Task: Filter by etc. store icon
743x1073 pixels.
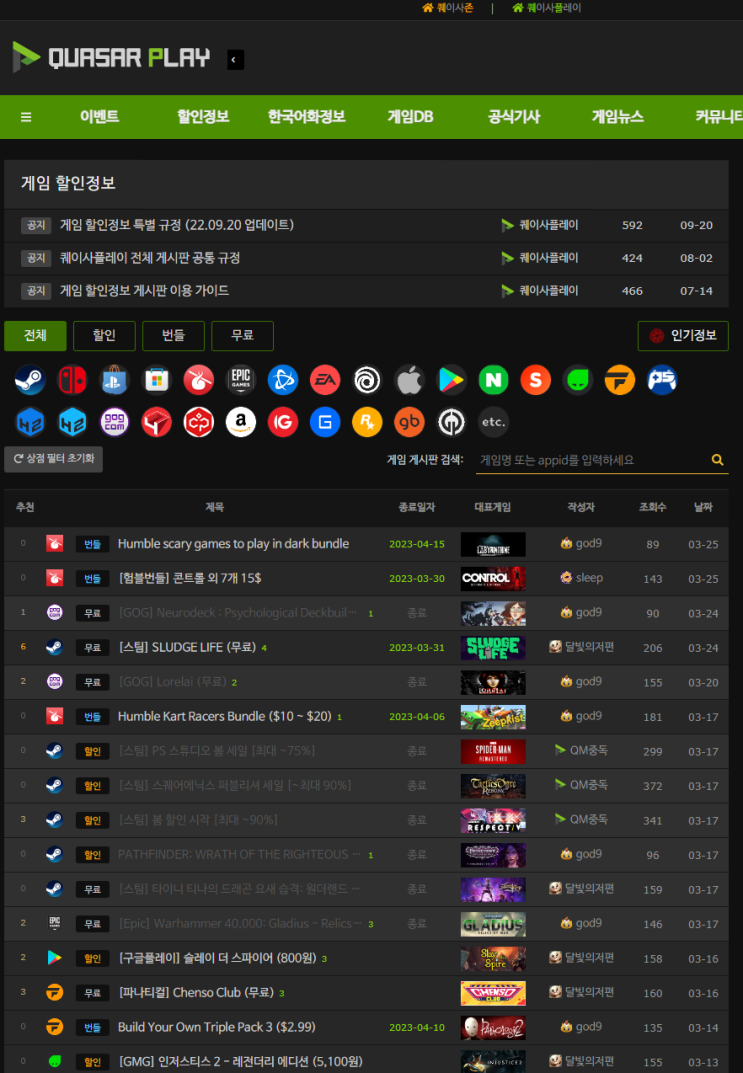Action: pos(493,422)
